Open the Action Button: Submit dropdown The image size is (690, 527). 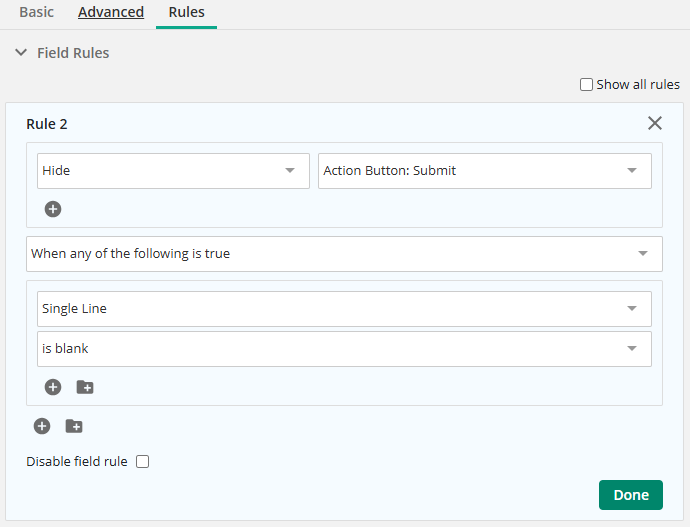(485, 171)
